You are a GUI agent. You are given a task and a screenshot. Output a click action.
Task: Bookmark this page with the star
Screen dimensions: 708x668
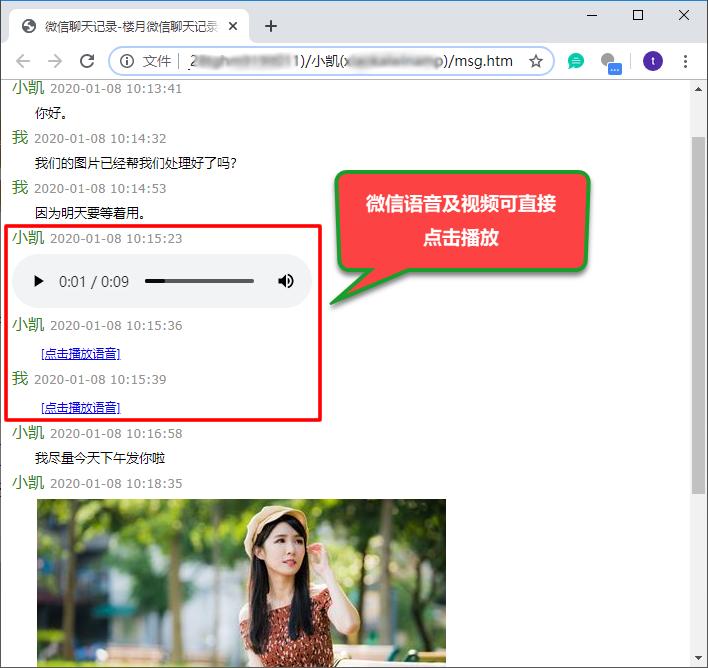536,61
